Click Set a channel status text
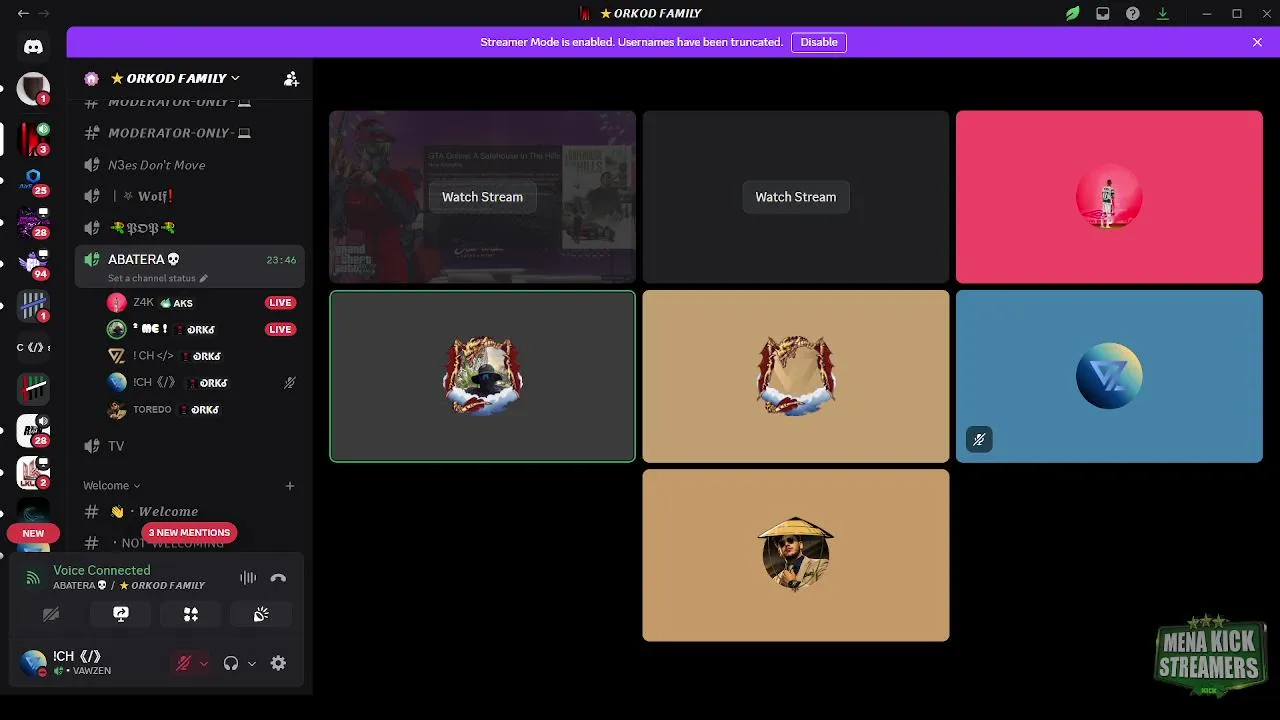Screen dimensions: 1280x720 151,278
